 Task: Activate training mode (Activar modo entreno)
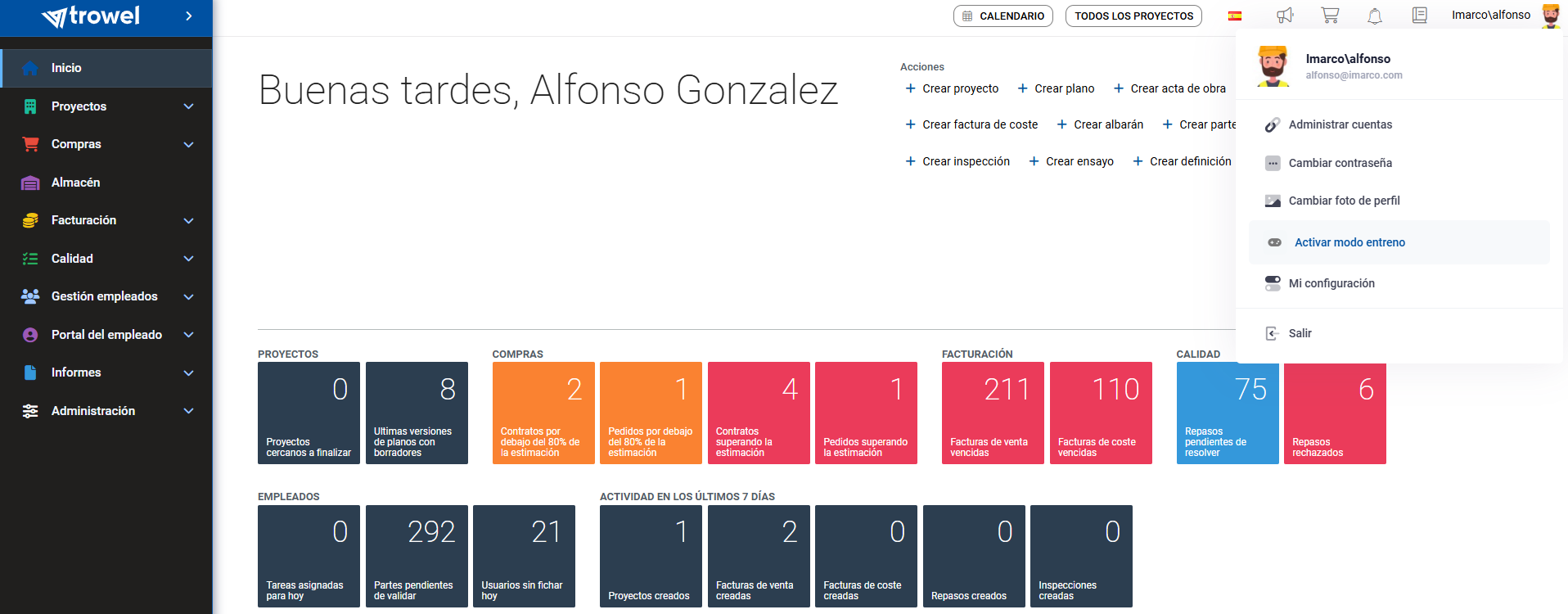point(1349,242)
